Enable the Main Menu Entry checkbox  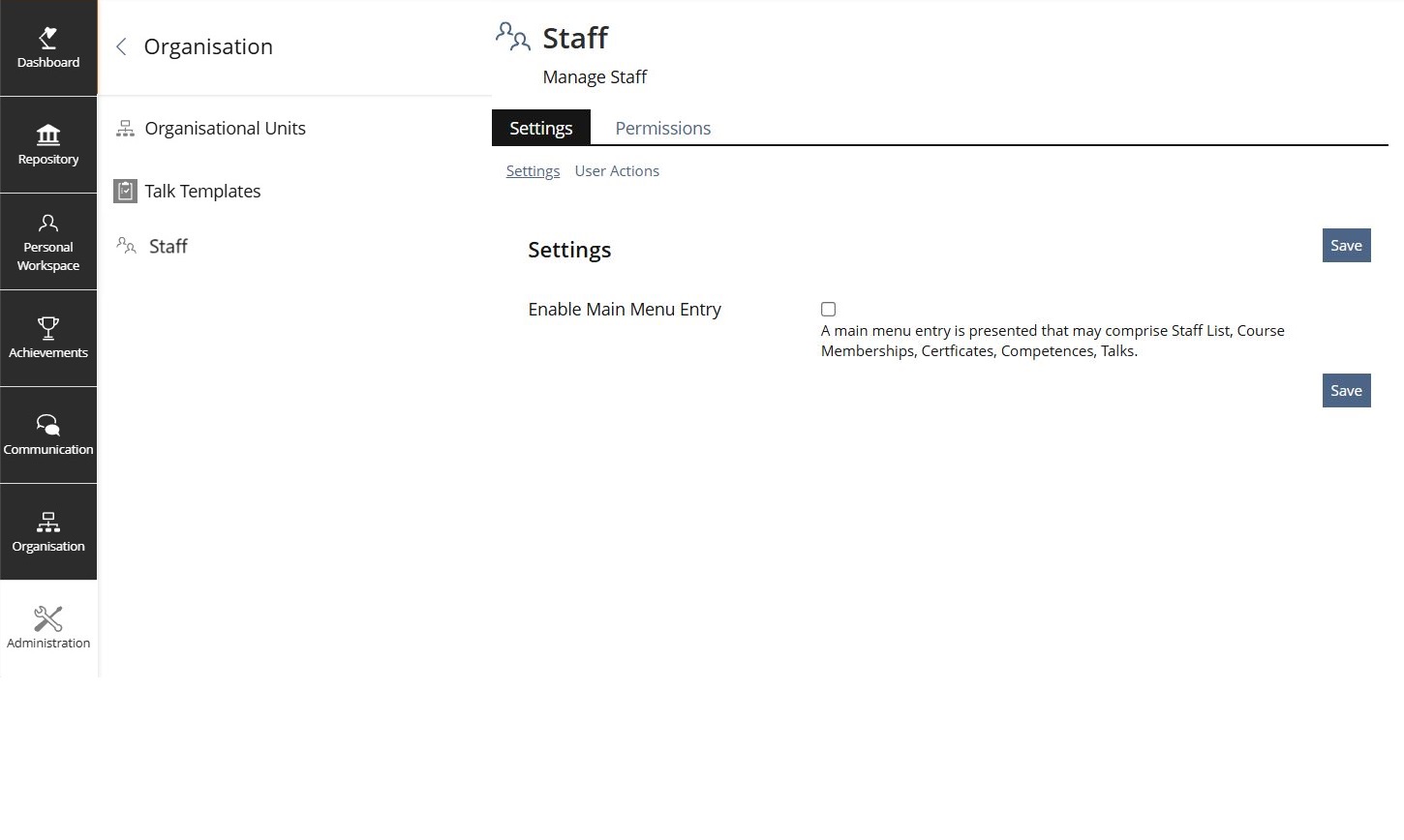[x=828, y=310]
